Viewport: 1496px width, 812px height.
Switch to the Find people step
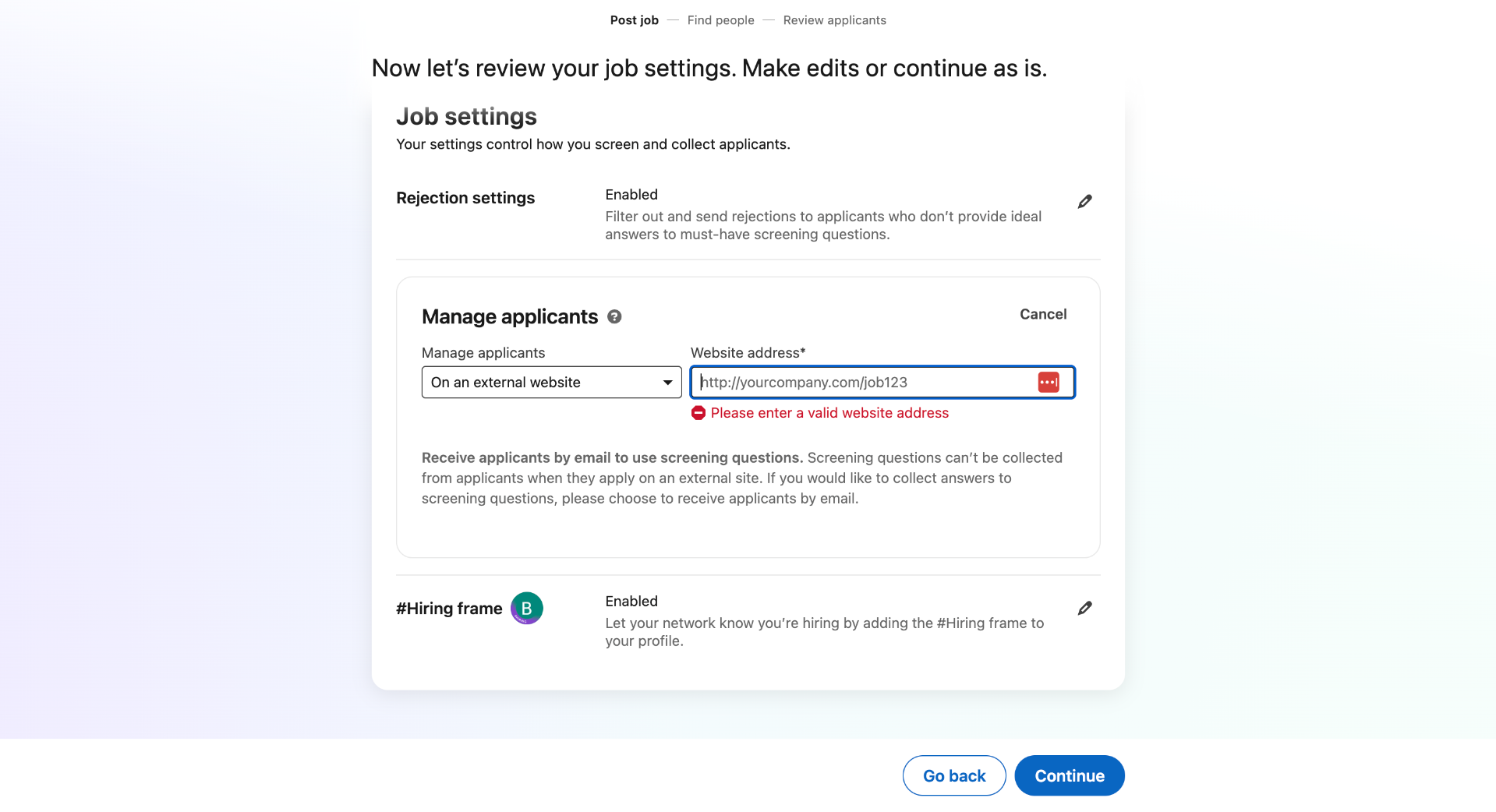tap(720, 20)
